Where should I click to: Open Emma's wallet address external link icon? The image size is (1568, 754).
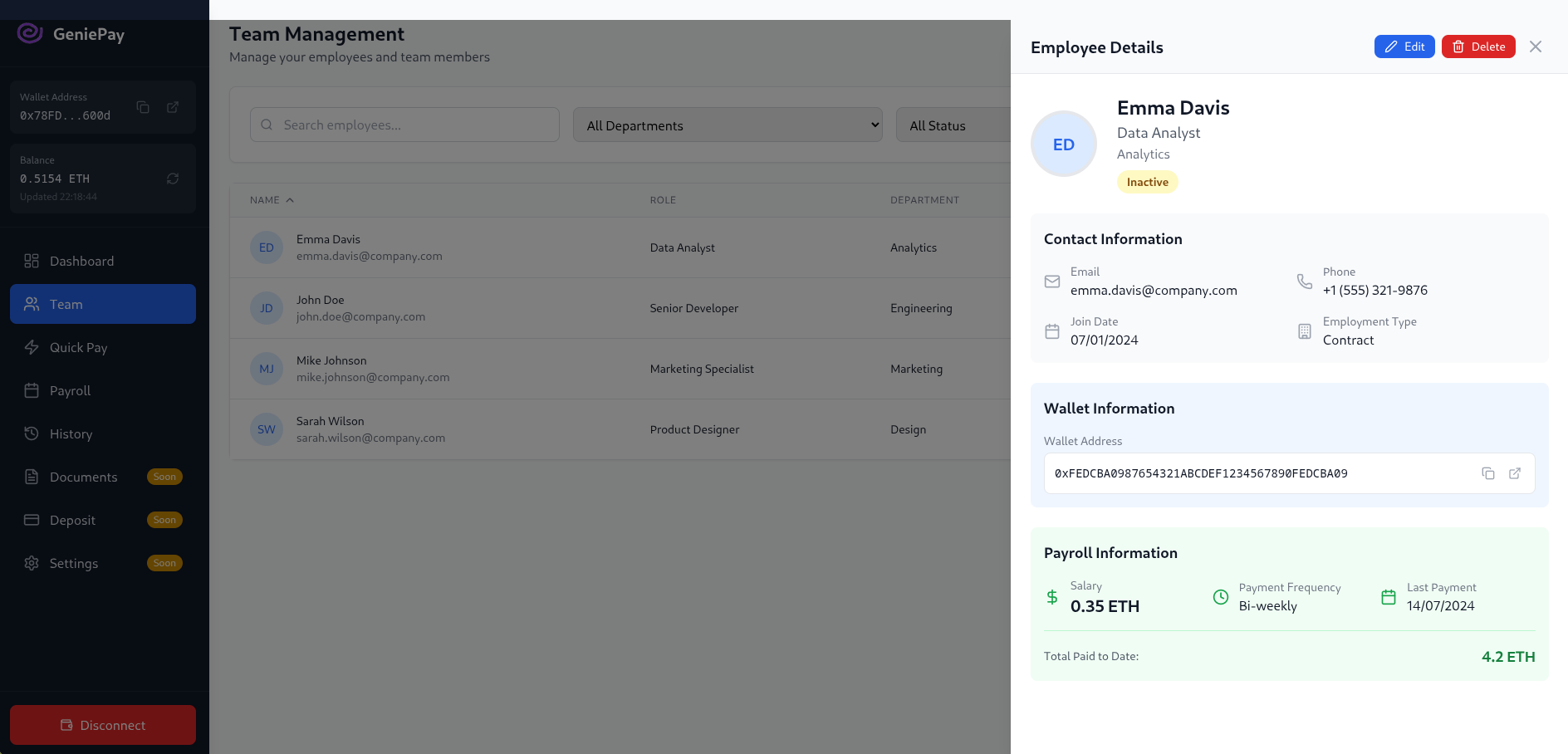pyautogui.click(x=1514, y=473)
